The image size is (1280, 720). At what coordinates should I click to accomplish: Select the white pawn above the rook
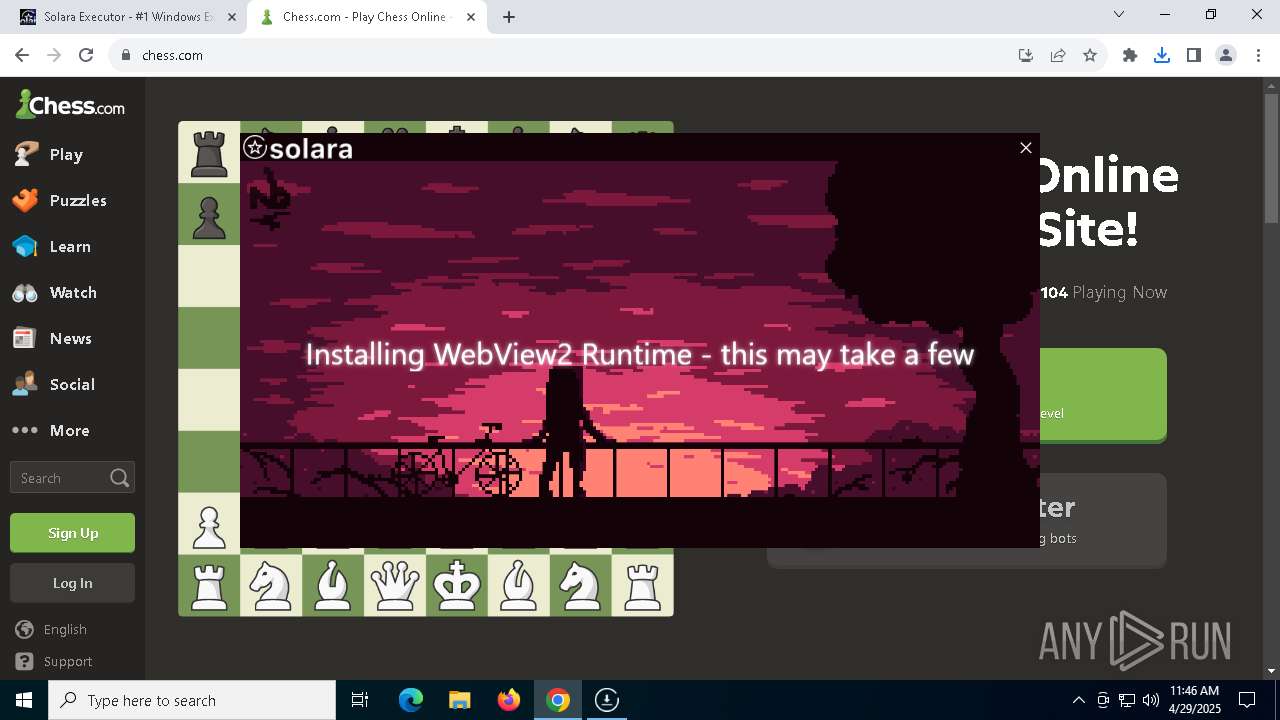[209, 525]
